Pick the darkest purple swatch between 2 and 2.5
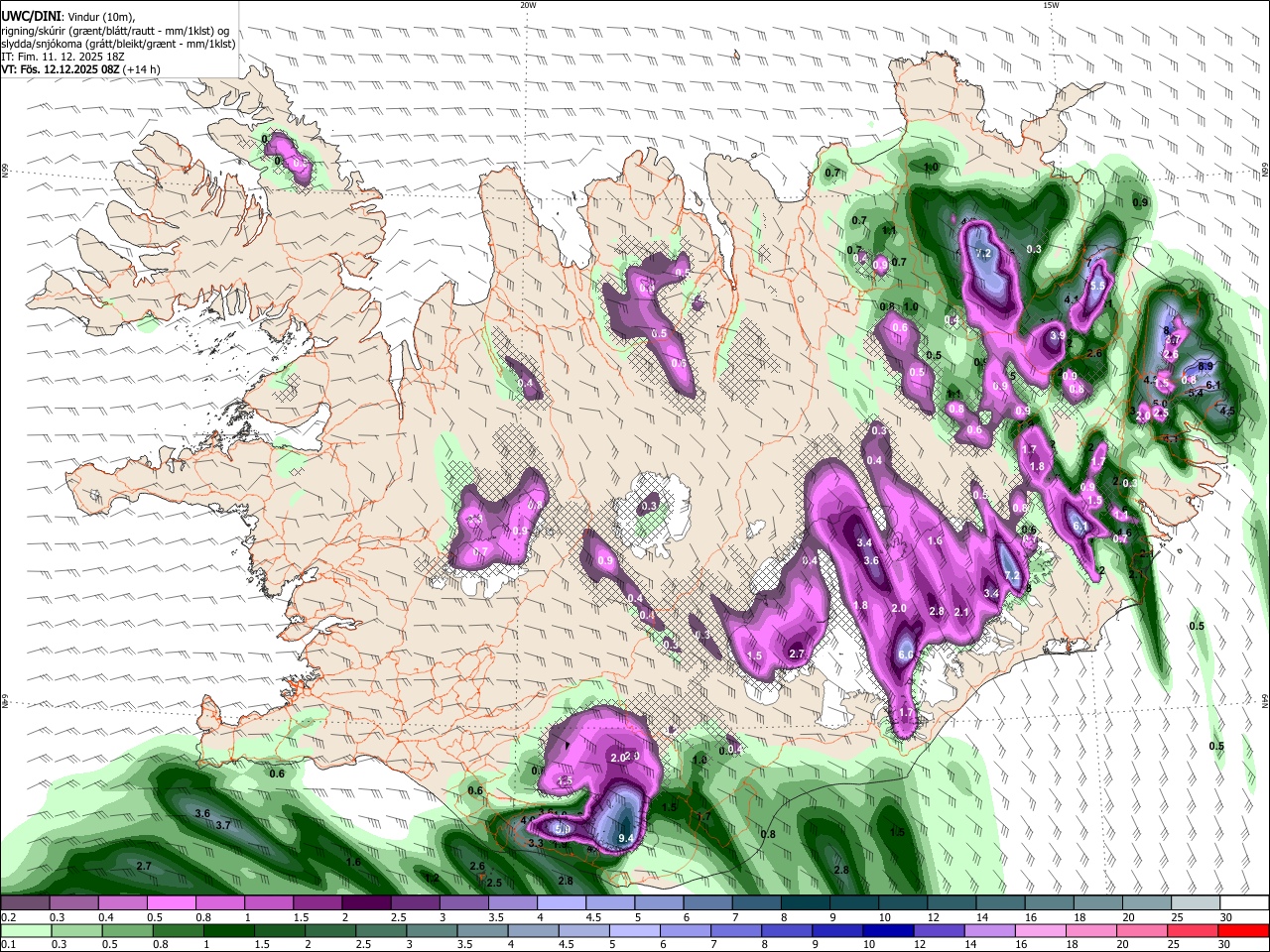 365,903
